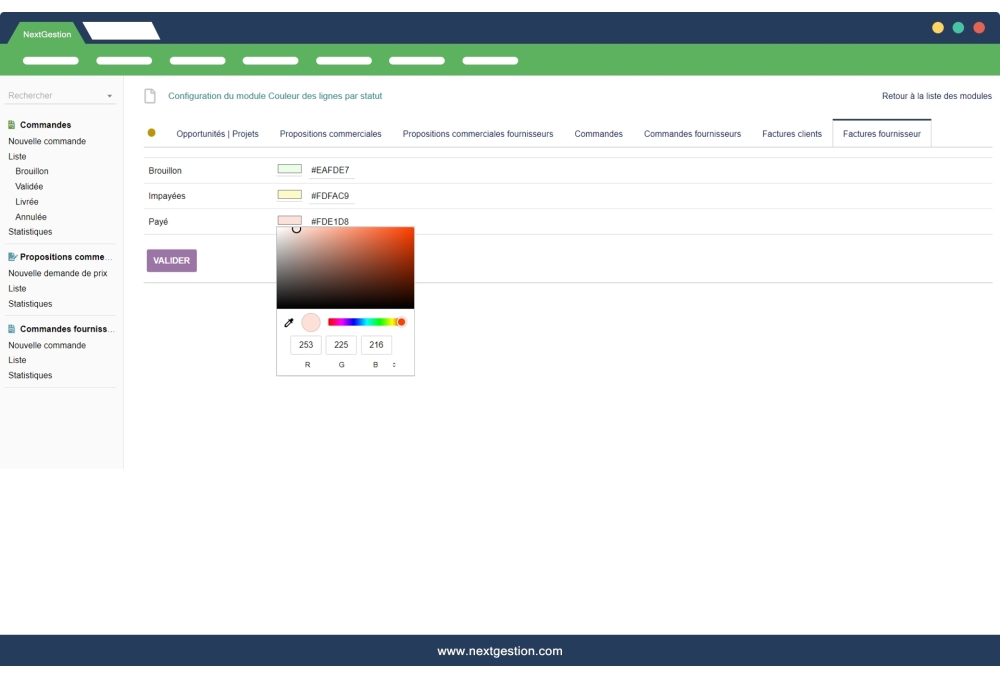Click the Brouillon color swatch

point(291,170)
